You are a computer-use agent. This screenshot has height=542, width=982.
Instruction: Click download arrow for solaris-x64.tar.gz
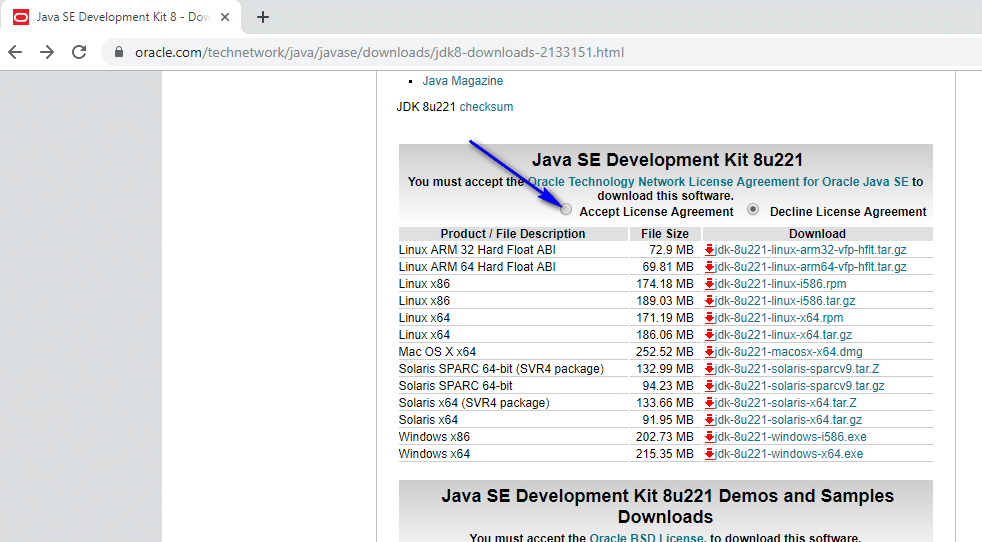point(710,420)
